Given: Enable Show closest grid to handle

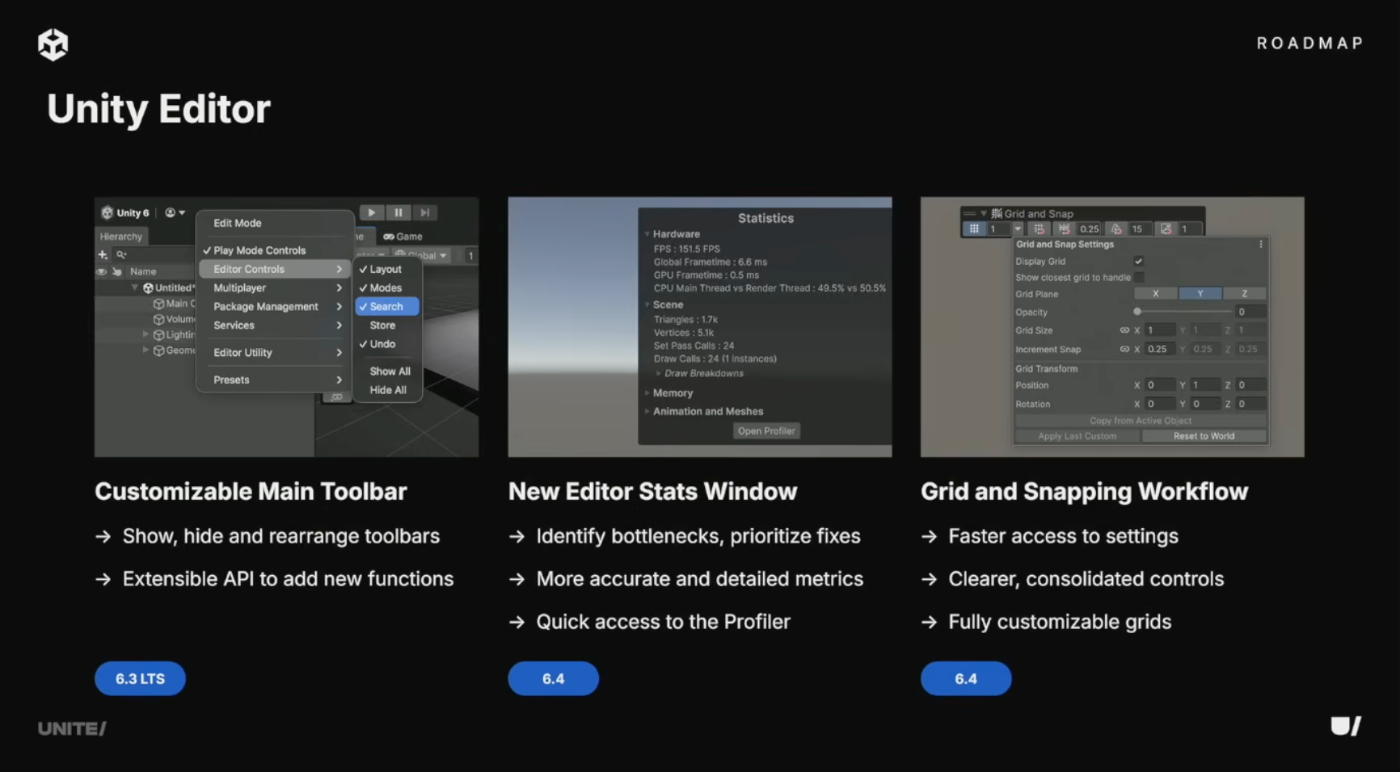Looking at the screenshot, I should coord(1138,277).
